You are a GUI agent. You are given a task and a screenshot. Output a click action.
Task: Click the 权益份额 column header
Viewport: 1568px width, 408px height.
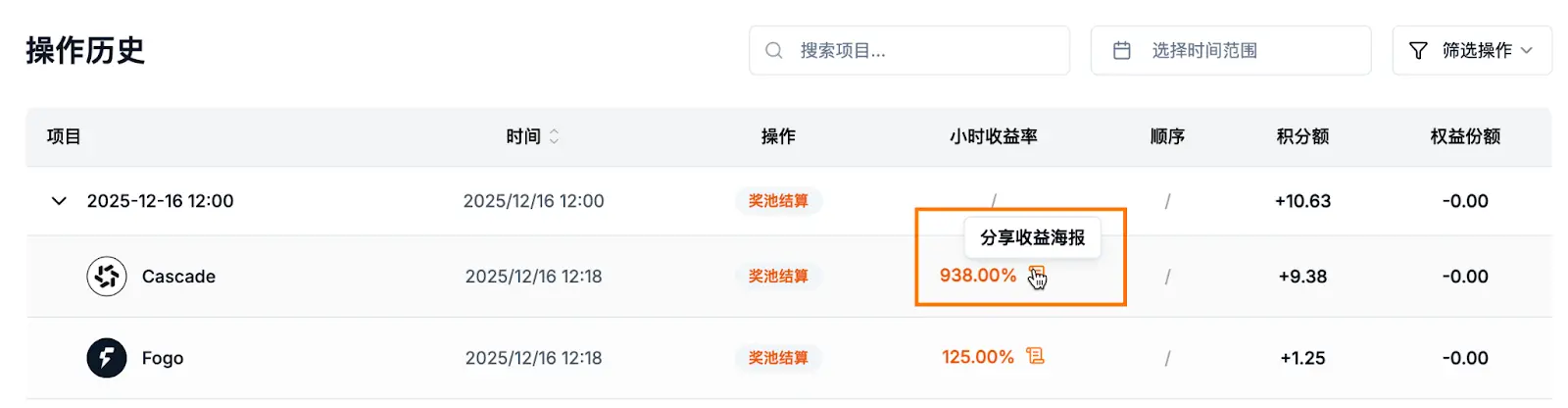(1465, 136)
